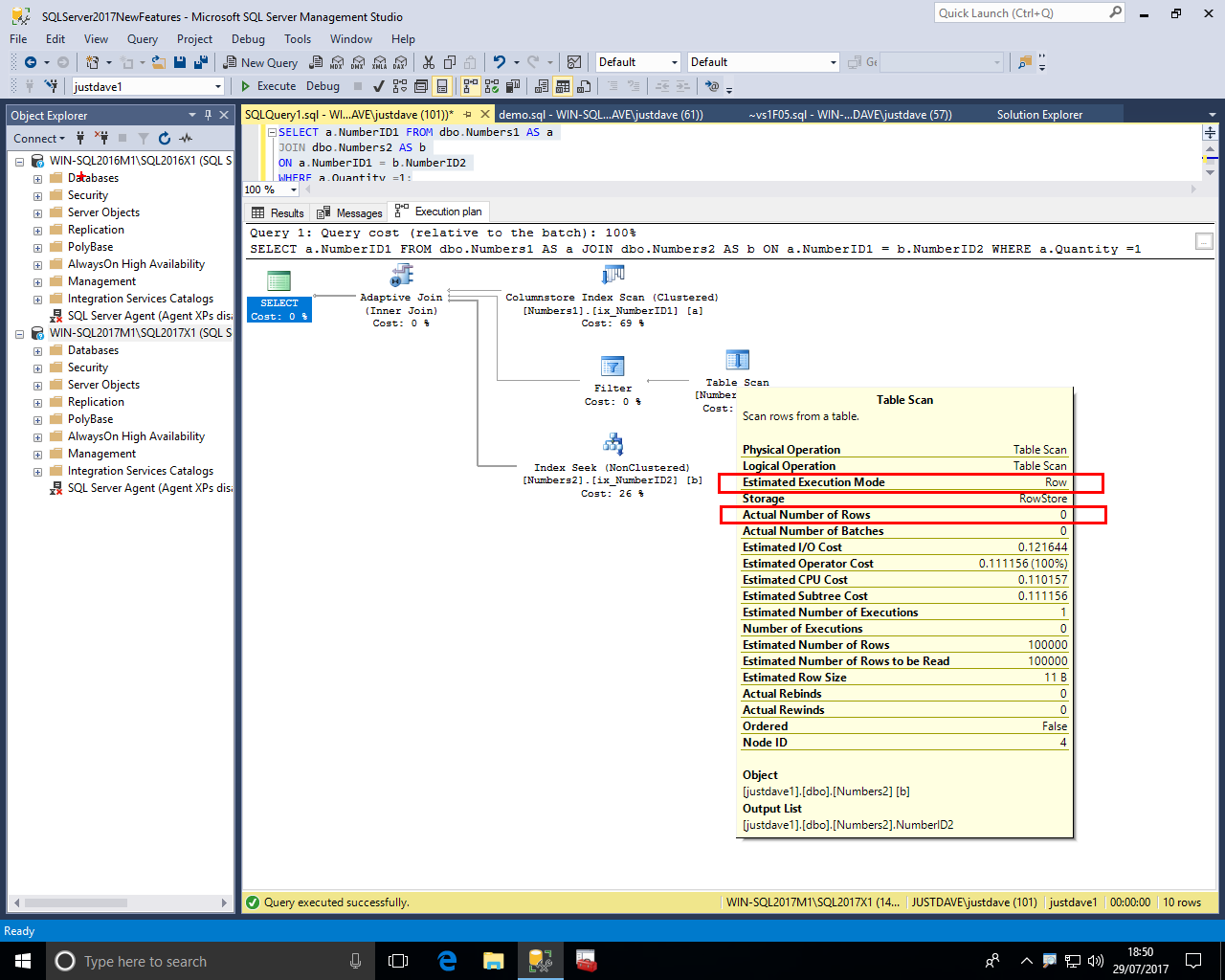
Task: Toggle Include Actual Execution Plan
Action: tap(470, 86)
